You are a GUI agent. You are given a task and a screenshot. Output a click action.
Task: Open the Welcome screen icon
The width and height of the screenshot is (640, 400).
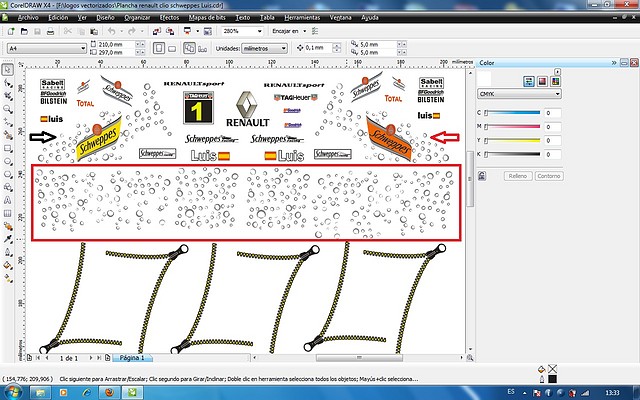coord(208,31)
